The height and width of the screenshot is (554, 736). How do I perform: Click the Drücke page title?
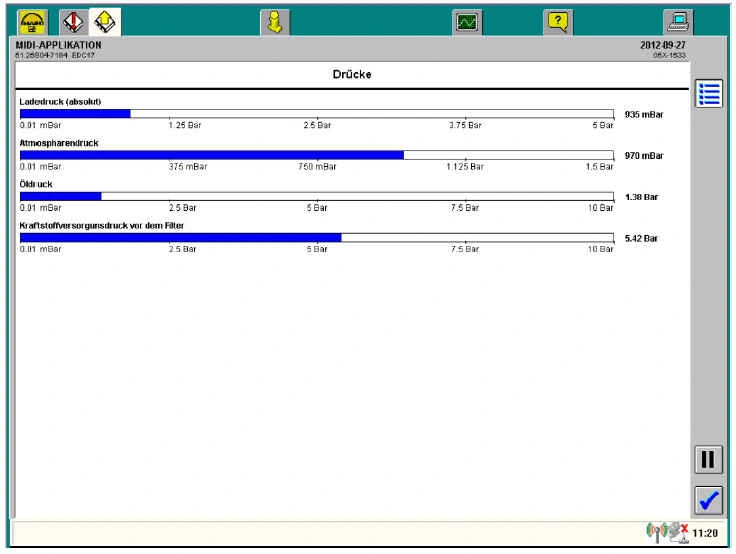tap(352, 75)
